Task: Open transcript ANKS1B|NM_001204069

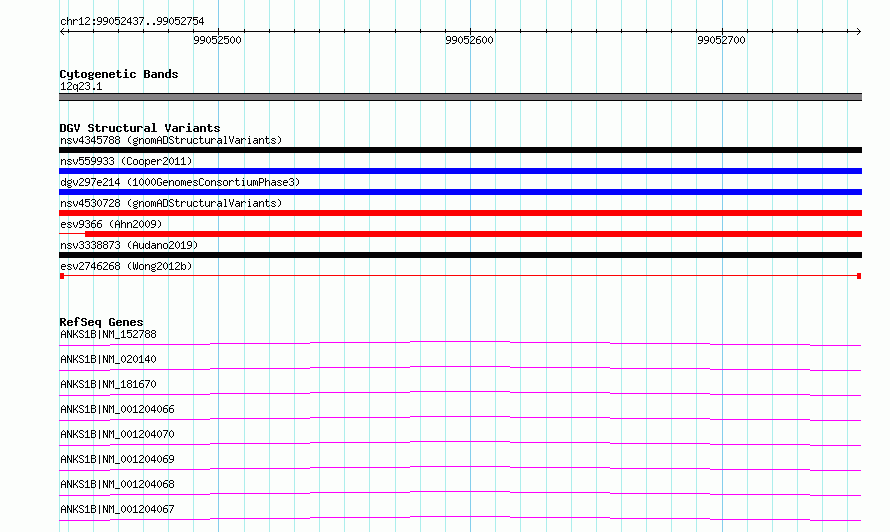Action: [117, 459]
